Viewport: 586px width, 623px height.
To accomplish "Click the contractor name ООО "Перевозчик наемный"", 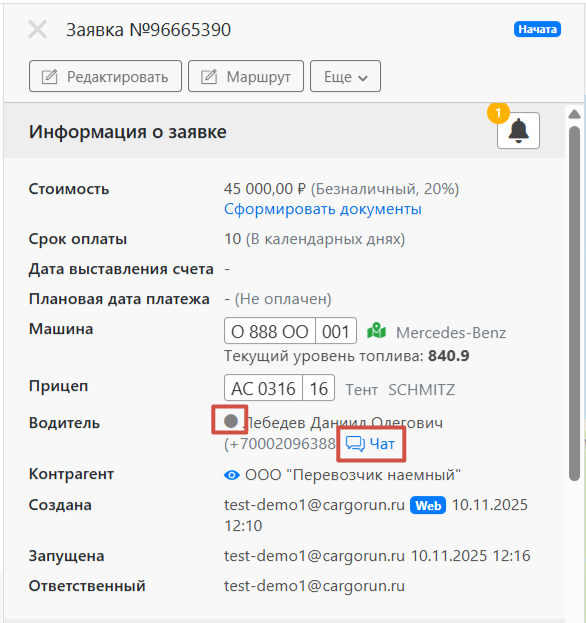I will (353, 475).
